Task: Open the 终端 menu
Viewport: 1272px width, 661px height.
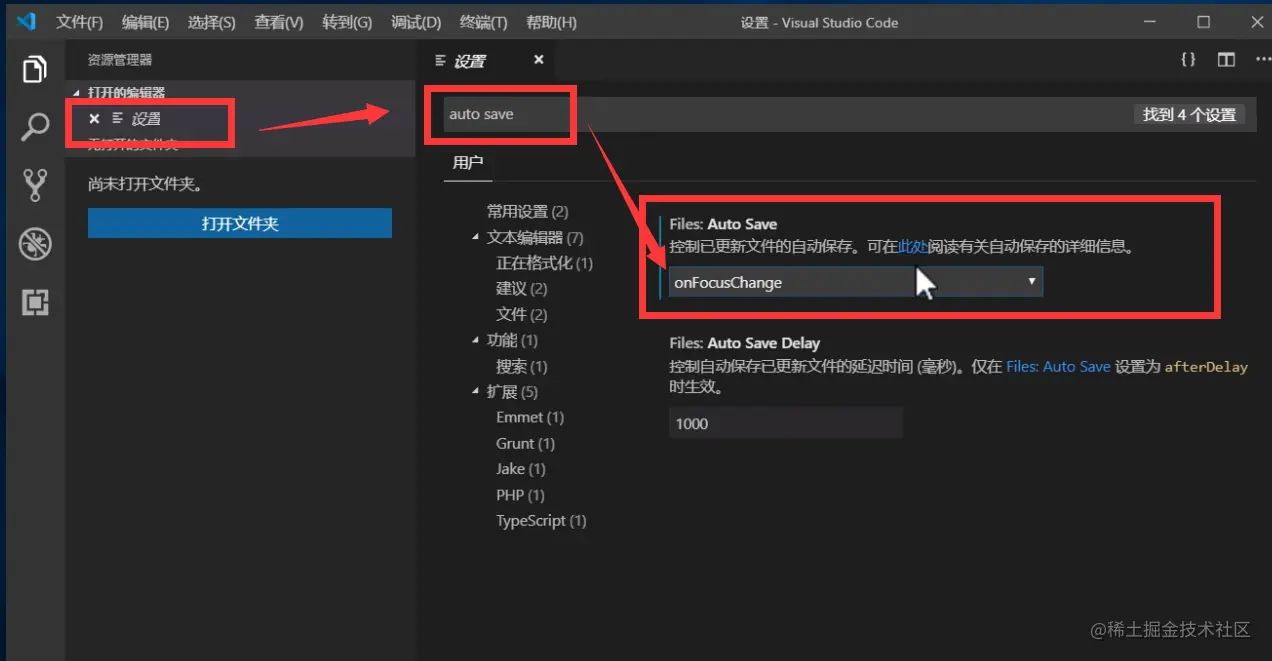Action: pos(483,21)
